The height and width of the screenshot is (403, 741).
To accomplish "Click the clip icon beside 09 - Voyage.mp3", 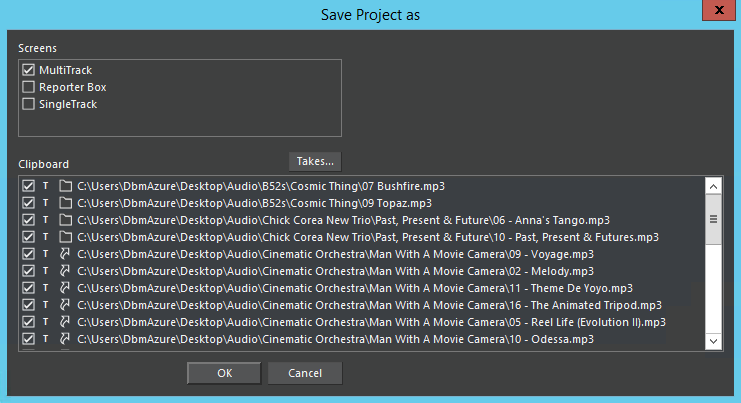I will click(x=65, y=254).
